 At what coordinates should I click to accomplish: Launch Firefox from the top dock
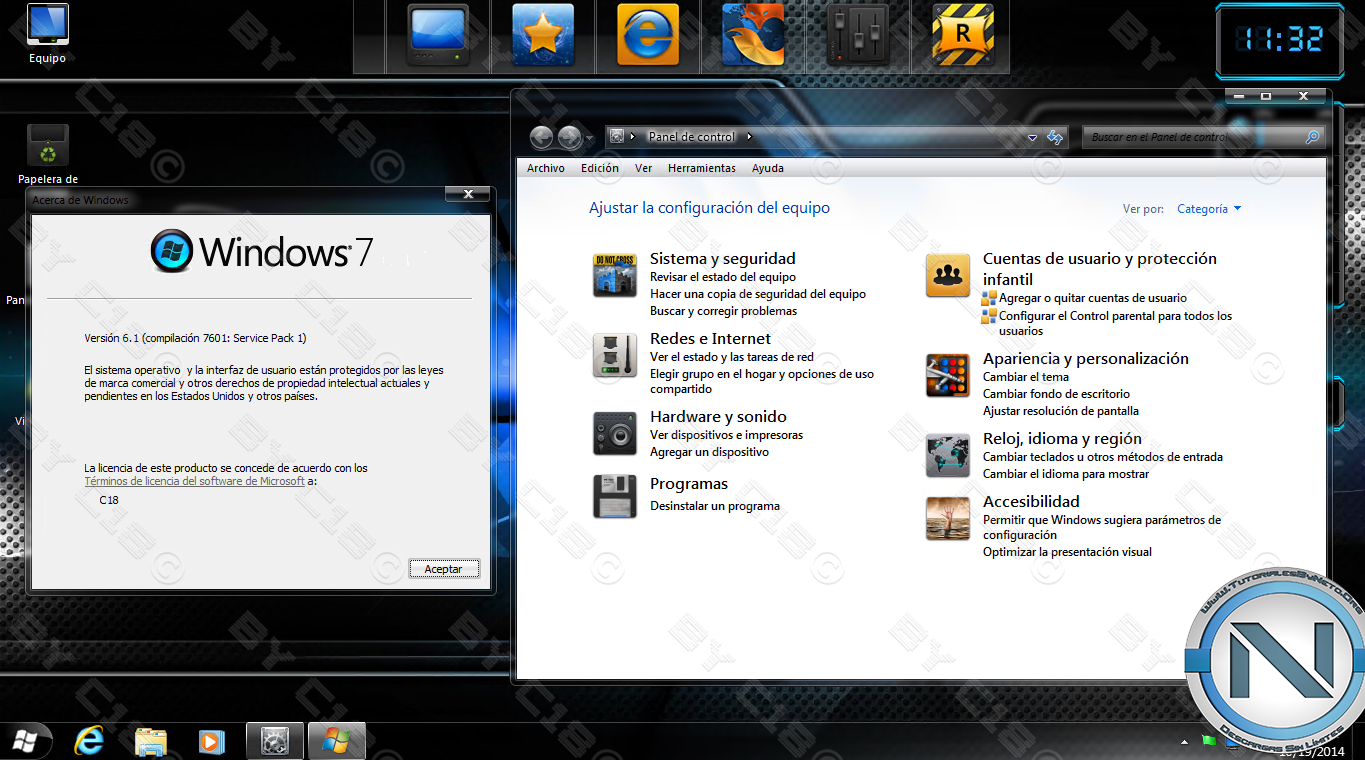tap(753, 36)
